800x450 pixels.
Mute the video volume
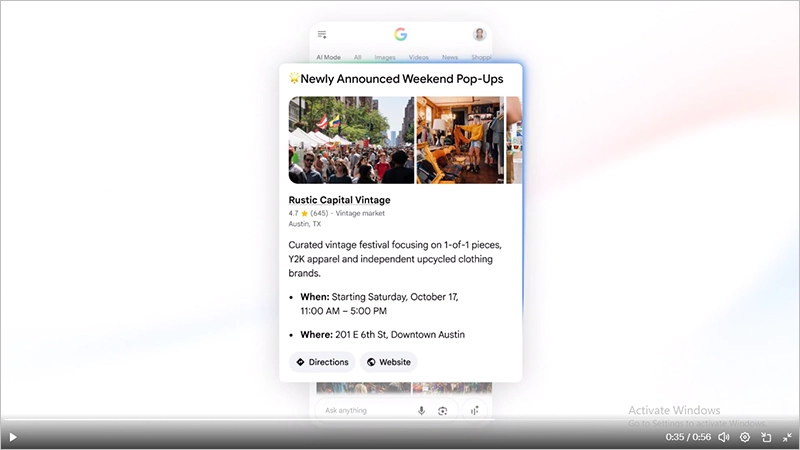[x=724, y=437]
